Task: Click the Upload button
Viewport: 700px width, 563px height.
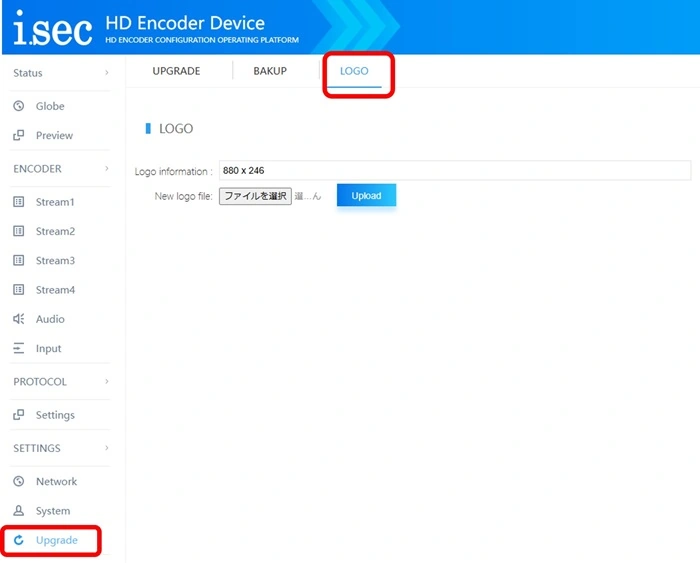Action: (366, 196)
